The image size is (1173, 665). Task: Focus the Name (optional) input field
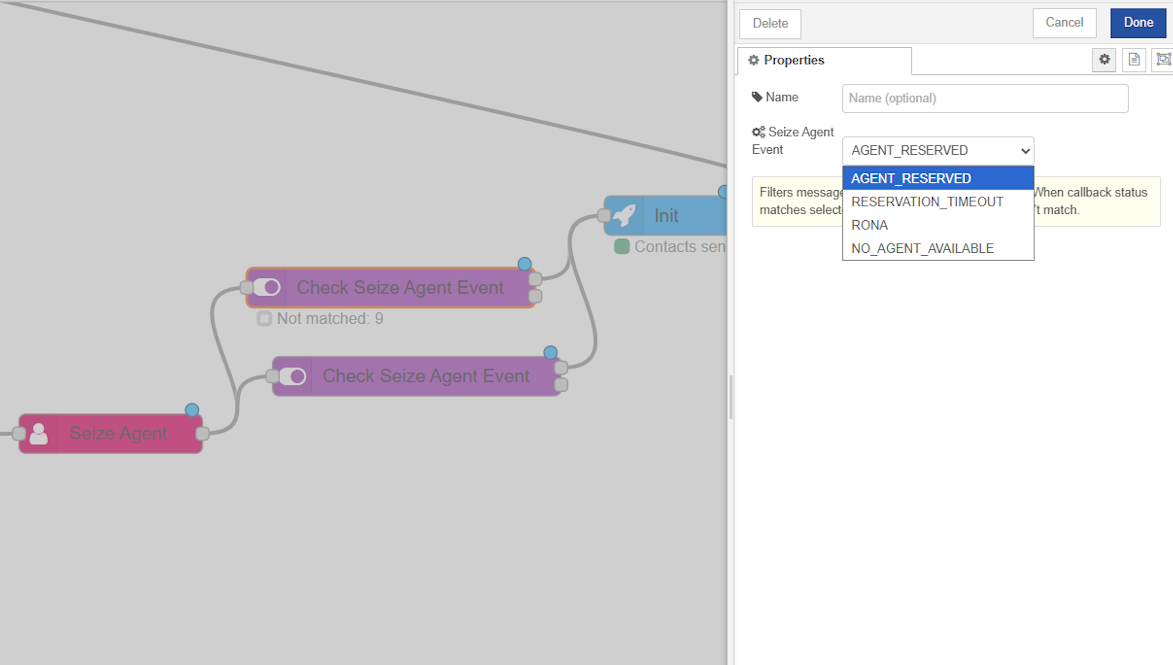(x=984, y=98)
